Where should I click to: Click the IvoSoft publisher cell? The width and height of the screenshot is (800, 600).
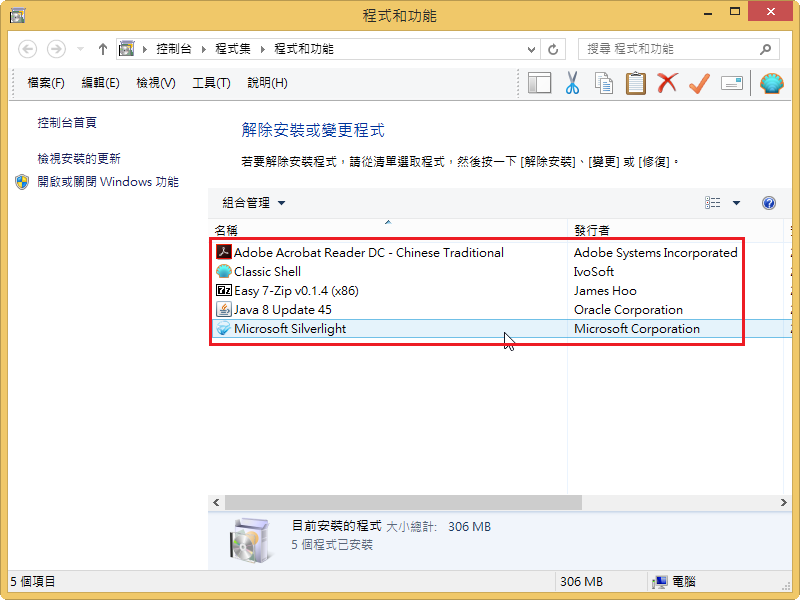pos(594,271)
